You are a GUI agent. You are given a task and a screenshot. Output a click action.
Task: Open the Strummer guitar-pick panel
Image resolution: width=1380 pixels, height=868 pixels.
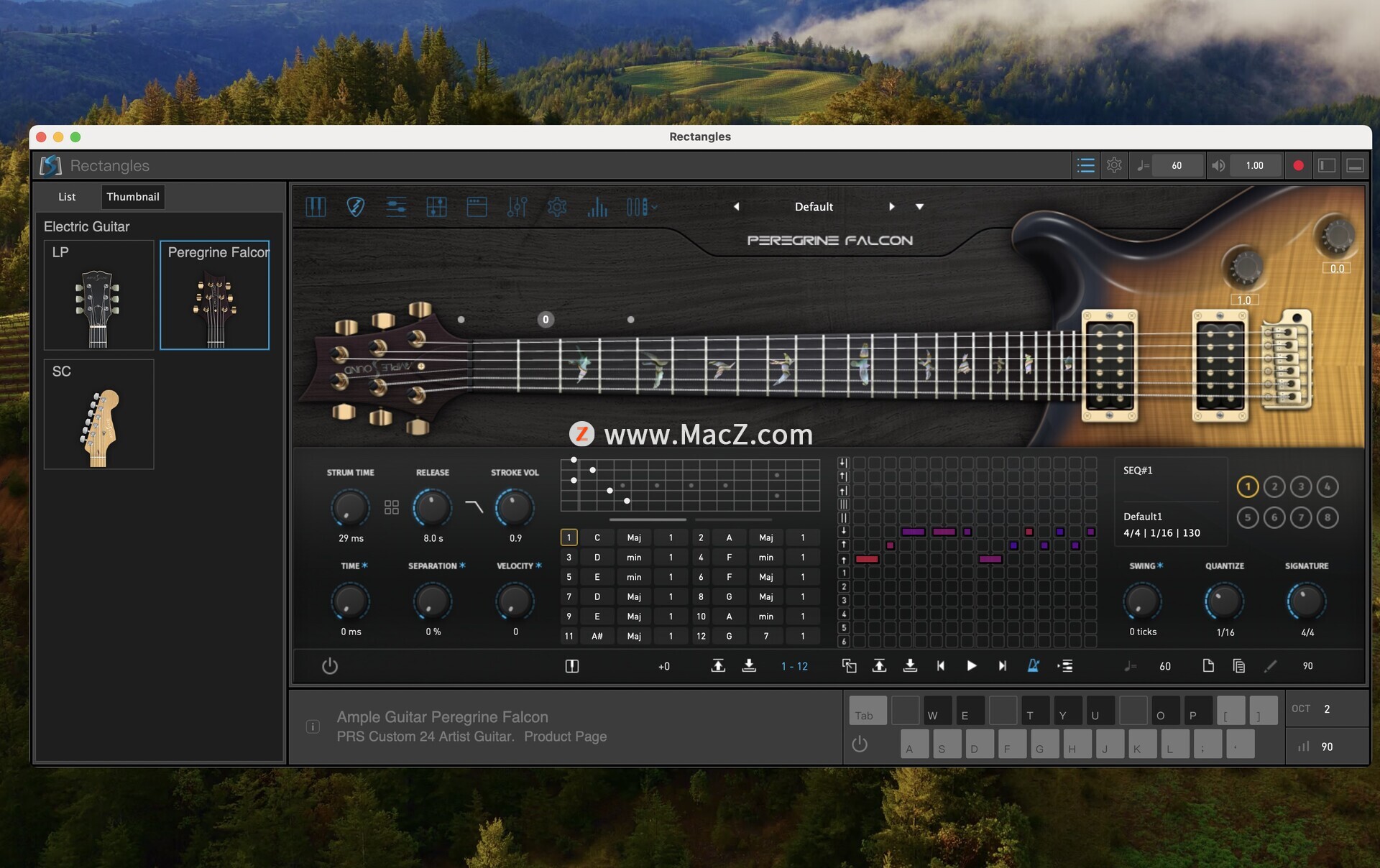[355, 207]
